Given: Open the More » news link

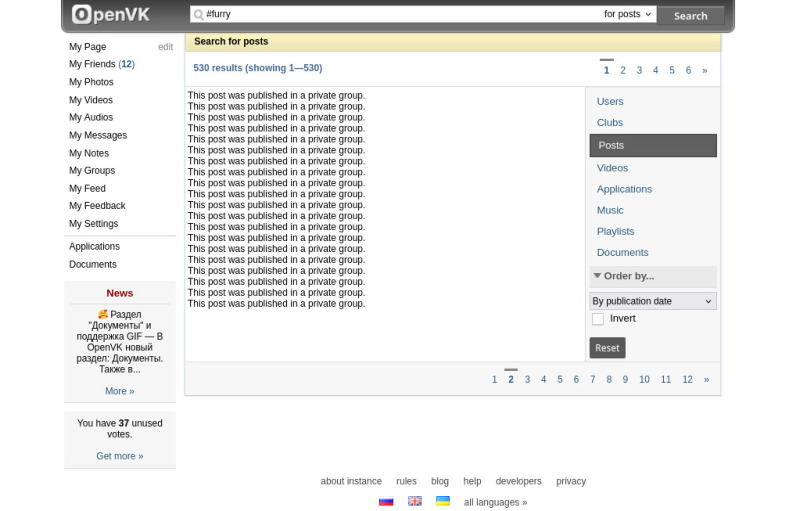Looking at the screenshot, I should tap(119, 391).
